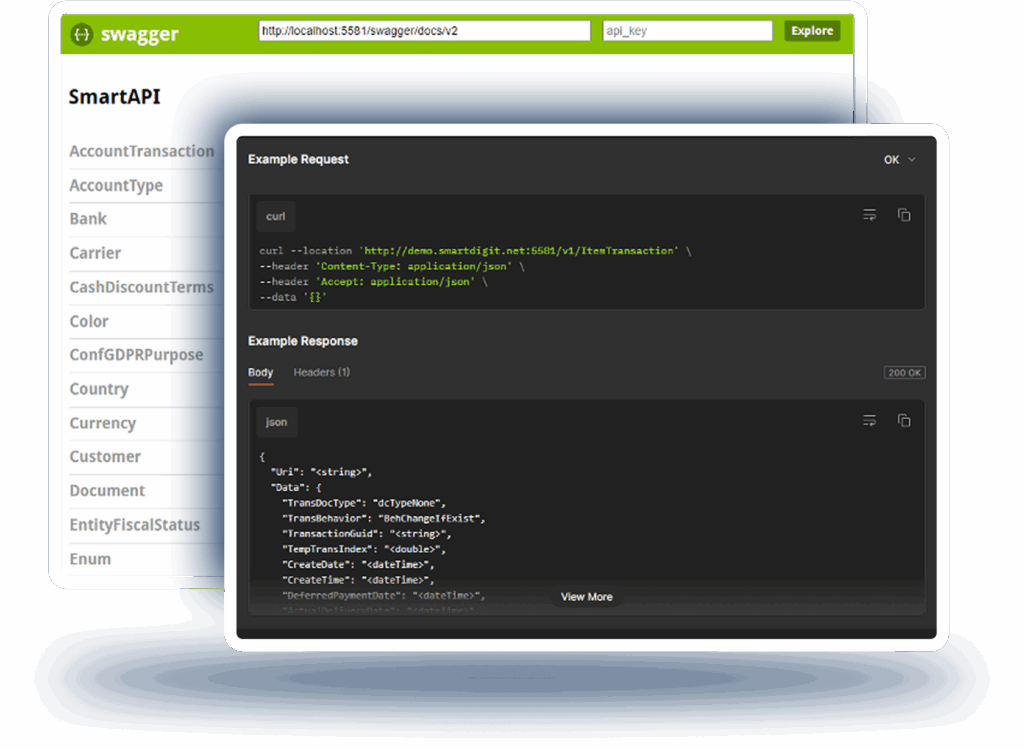Screen dimensions: 1024x750
Task: Open the Carrier API section
Action: pyautogui.click(x=95, y=253)
